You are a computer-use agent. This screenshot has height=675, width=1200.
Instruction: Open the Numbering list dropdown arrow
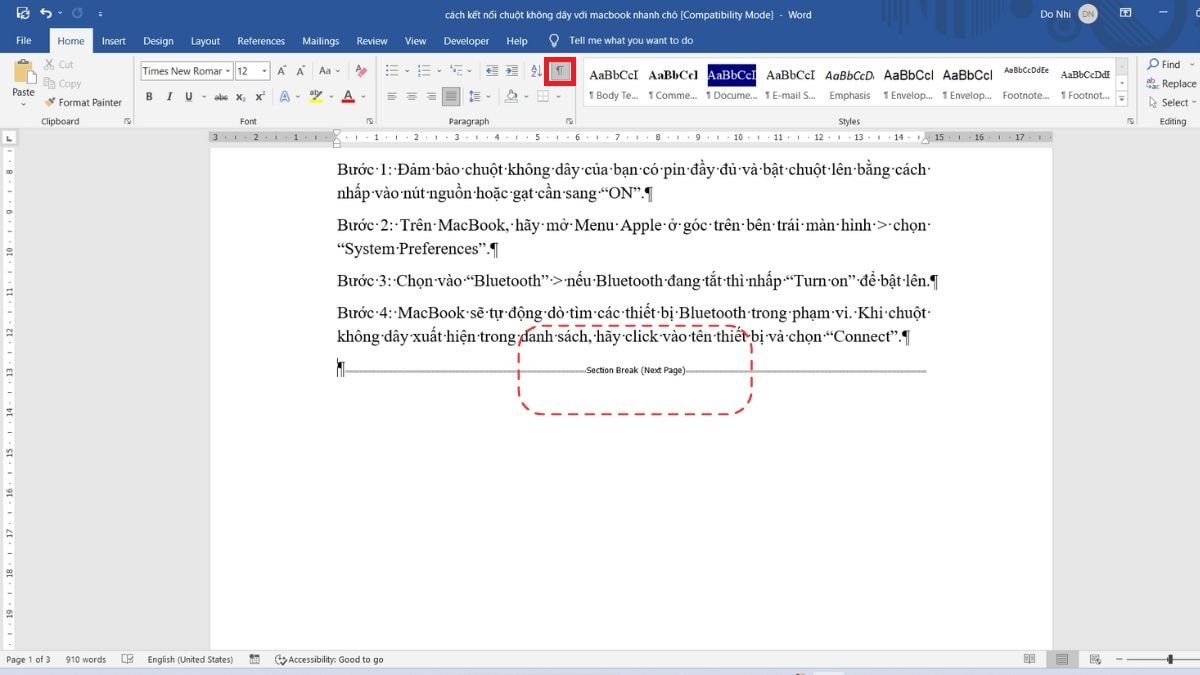(x=439, y=71)
